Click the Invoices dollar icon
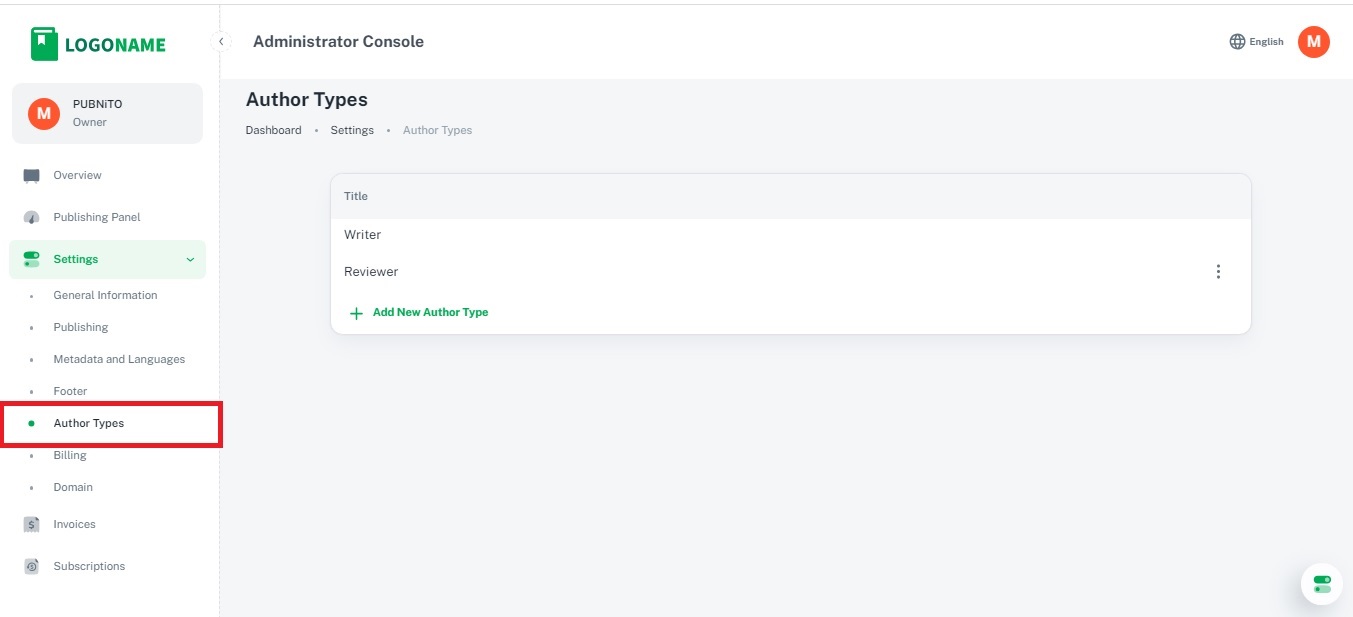1353x617 pixels. click(x=32, y=524)
